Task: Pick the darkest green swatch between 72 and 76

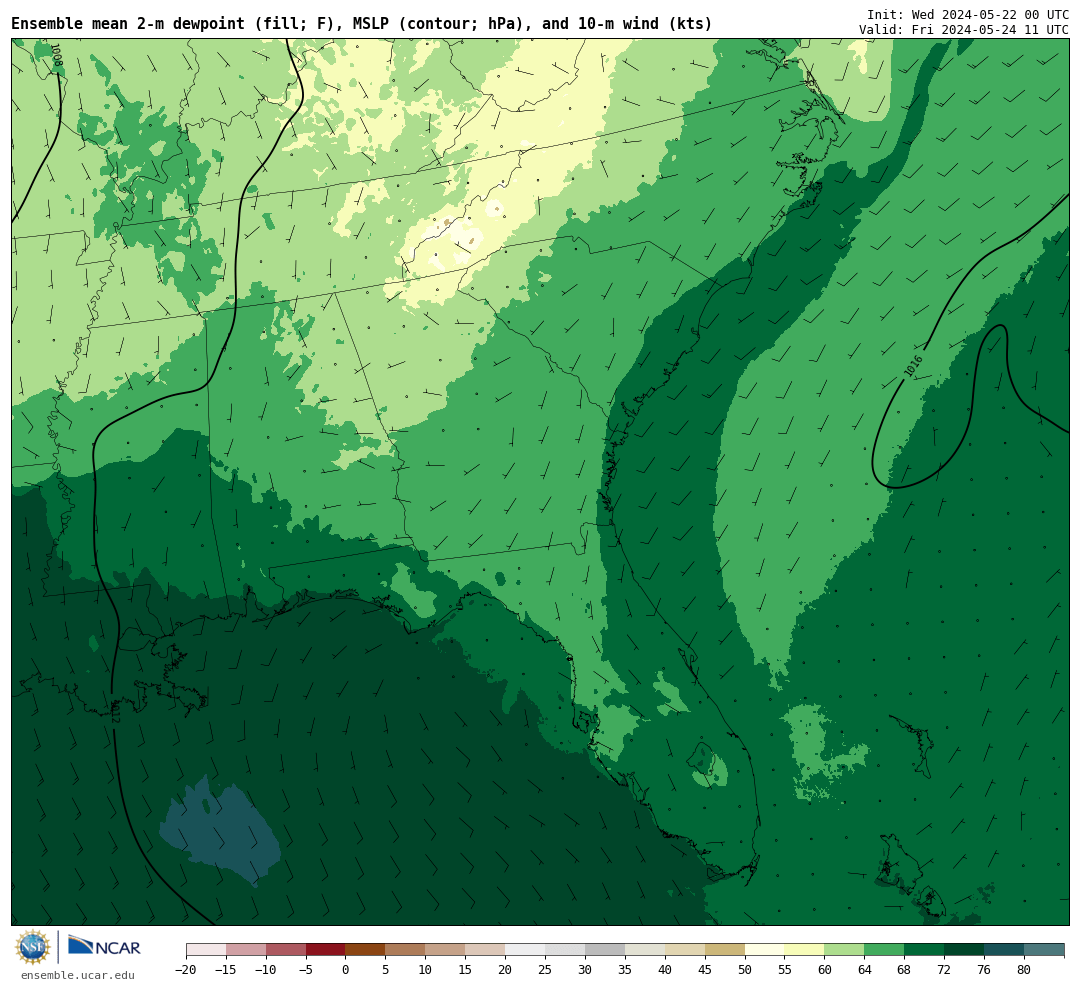Action: tap(964, 949)
